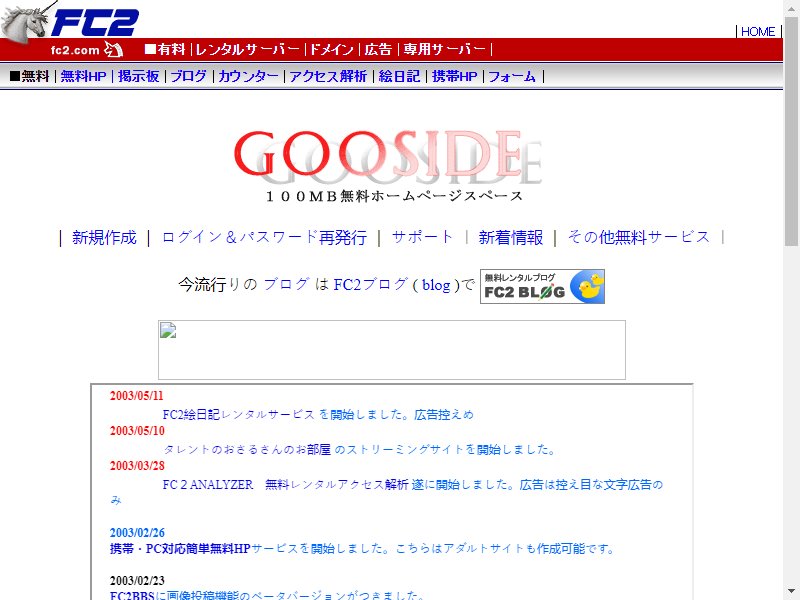This screenshot has width=800, height=600.
Task: Click the 100MB無料ホームページスペース subtitle
Action: point(394,196)
